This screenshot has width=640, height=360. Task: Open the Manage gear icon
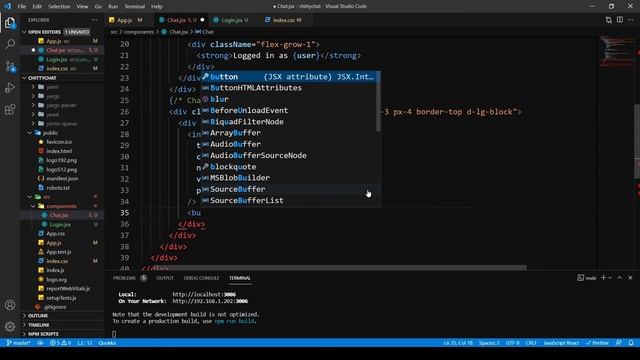[x=10, y=326]
